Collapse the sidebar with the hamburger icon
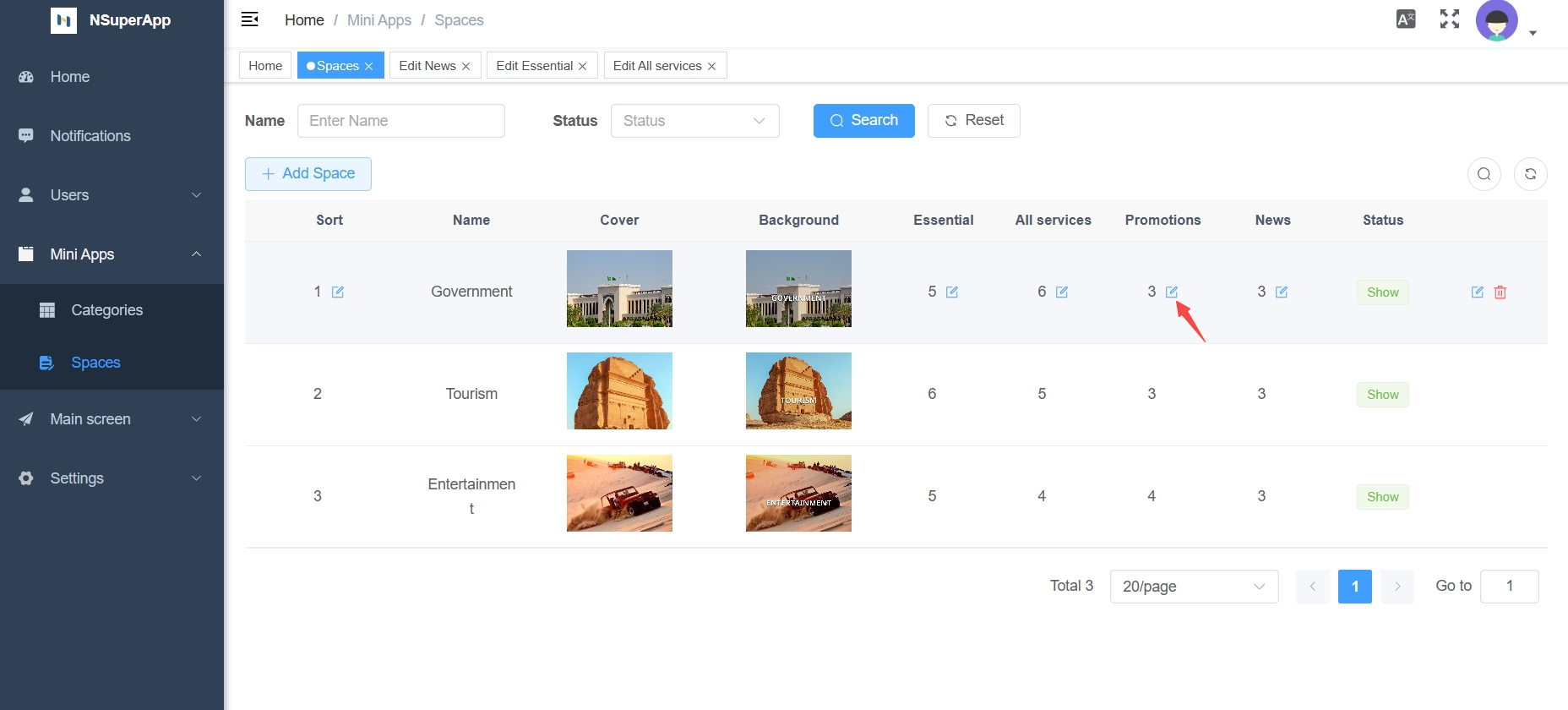Viewport: 1568px width, 710px height. (250, 19)
